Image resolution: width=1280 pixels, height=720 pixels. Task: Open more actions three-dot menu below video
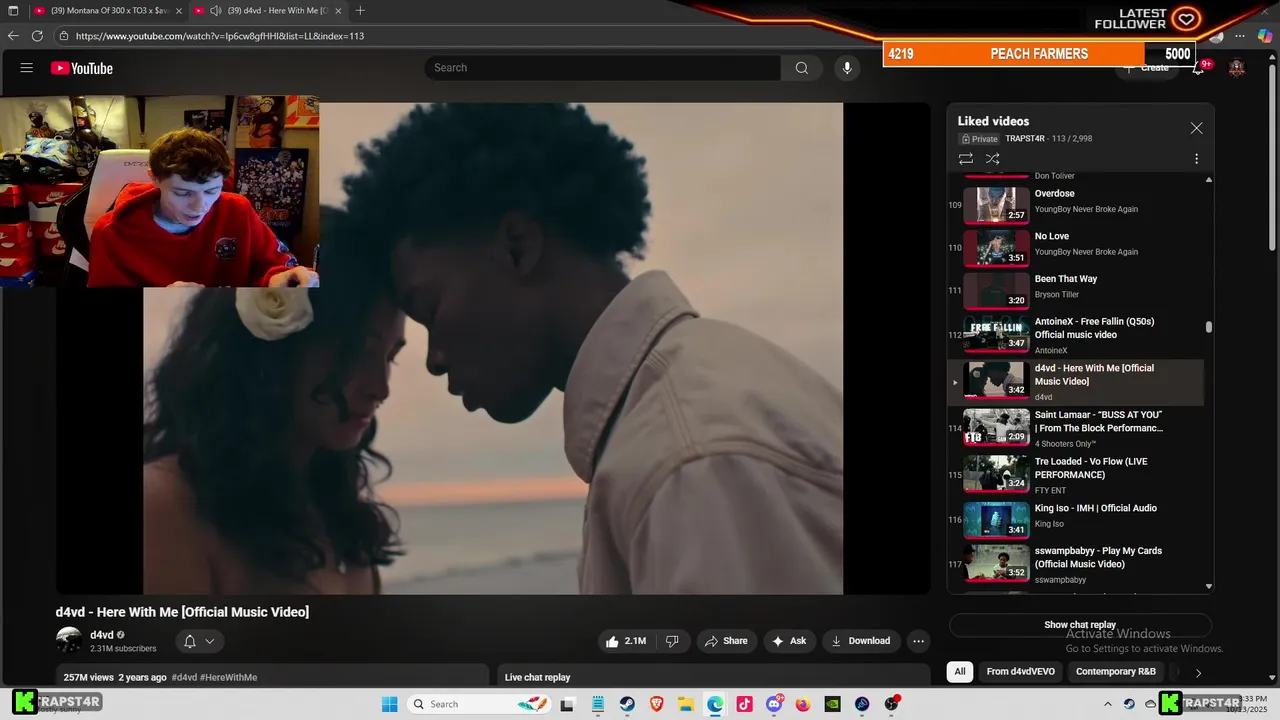click(918, 641)
